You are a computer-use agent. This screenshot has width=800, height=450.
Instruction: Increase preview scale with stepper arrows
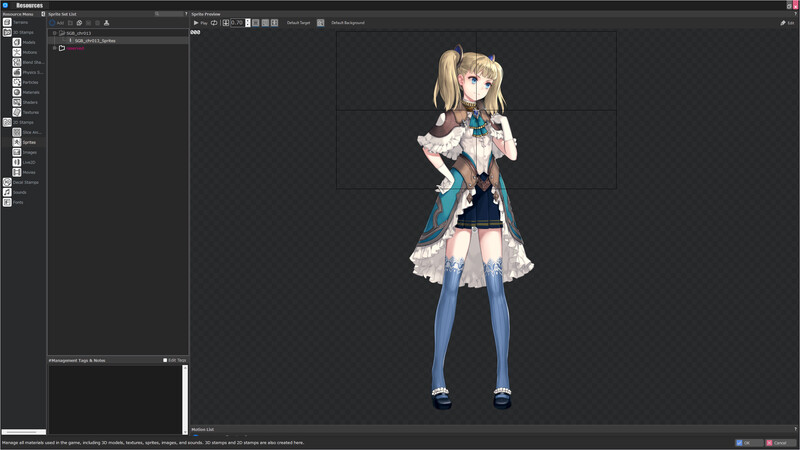pos(248,21)
